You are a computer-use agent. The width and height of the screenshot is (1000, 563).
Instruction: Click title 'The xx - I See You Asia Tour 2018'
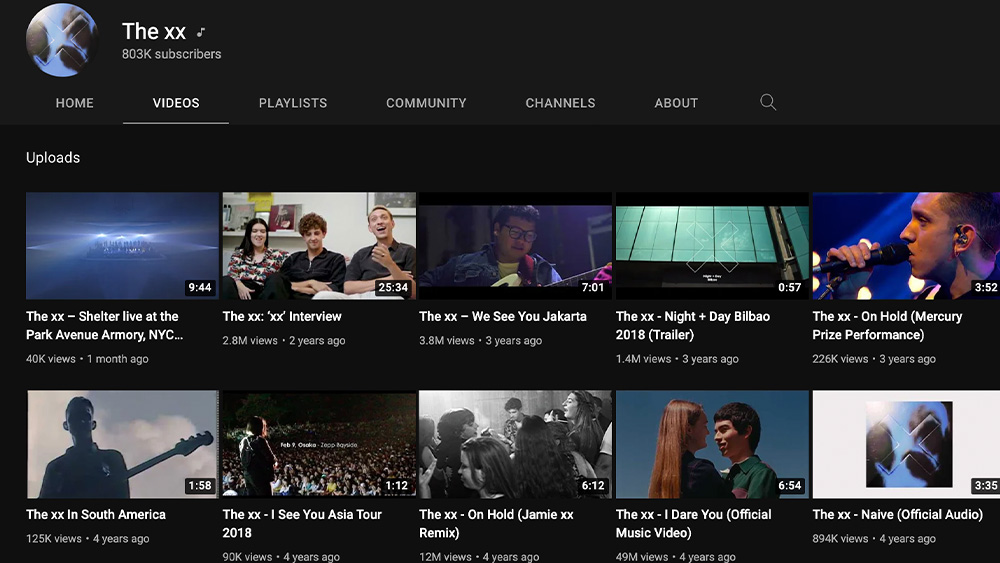(x=302, y=523)
